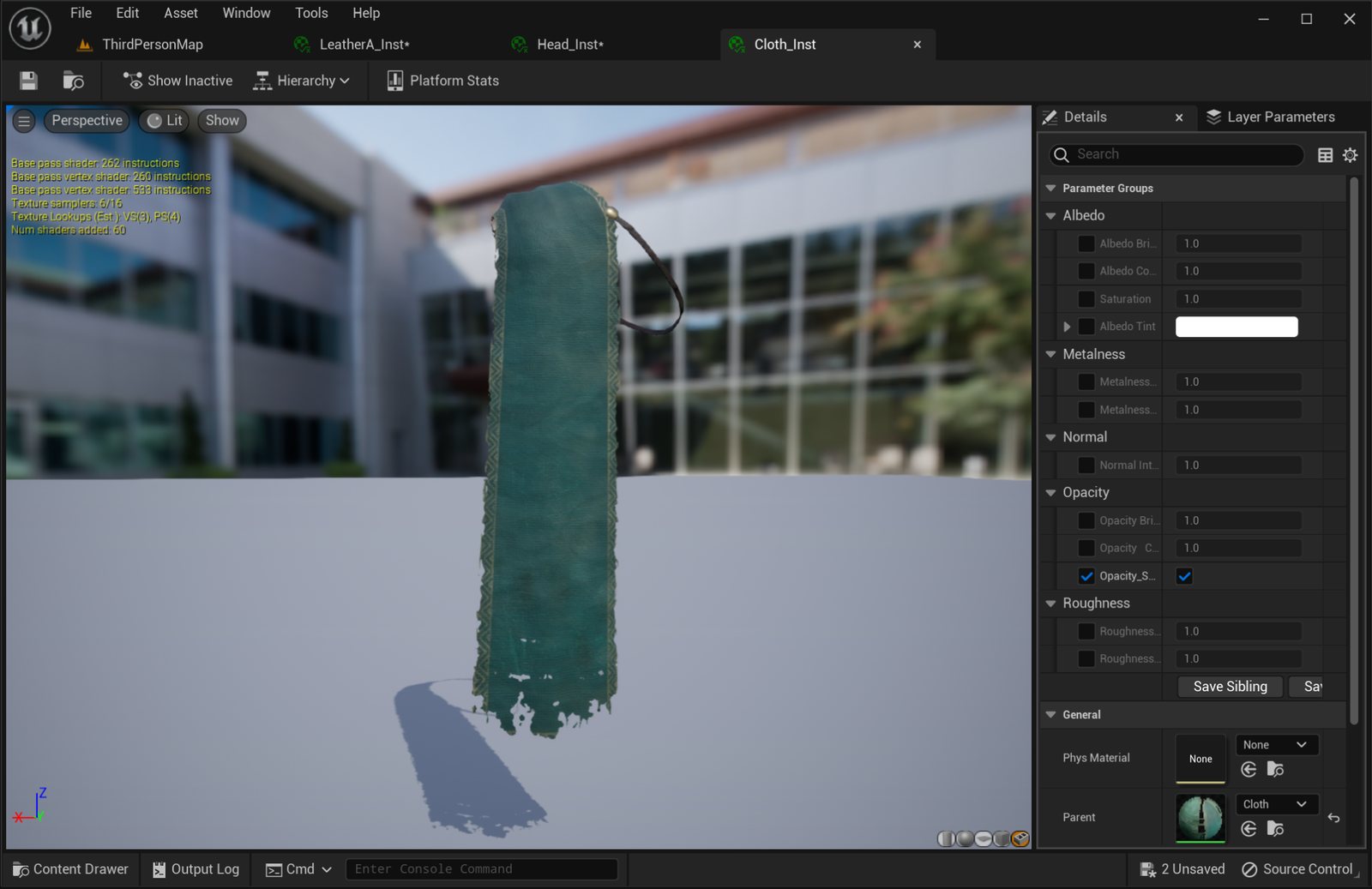
Task: Open the Asset menu
Action: click(181, 13)
